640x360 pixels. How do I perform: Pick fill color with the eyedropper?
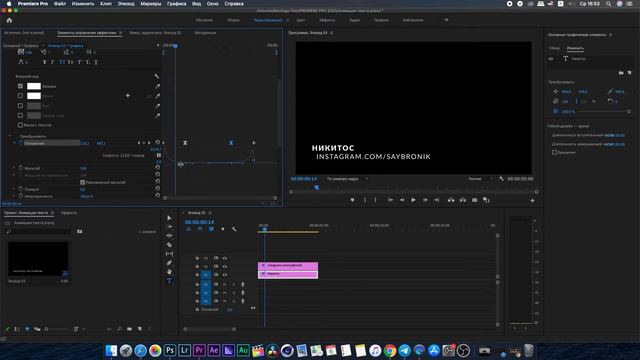click(x=157, y=87)
